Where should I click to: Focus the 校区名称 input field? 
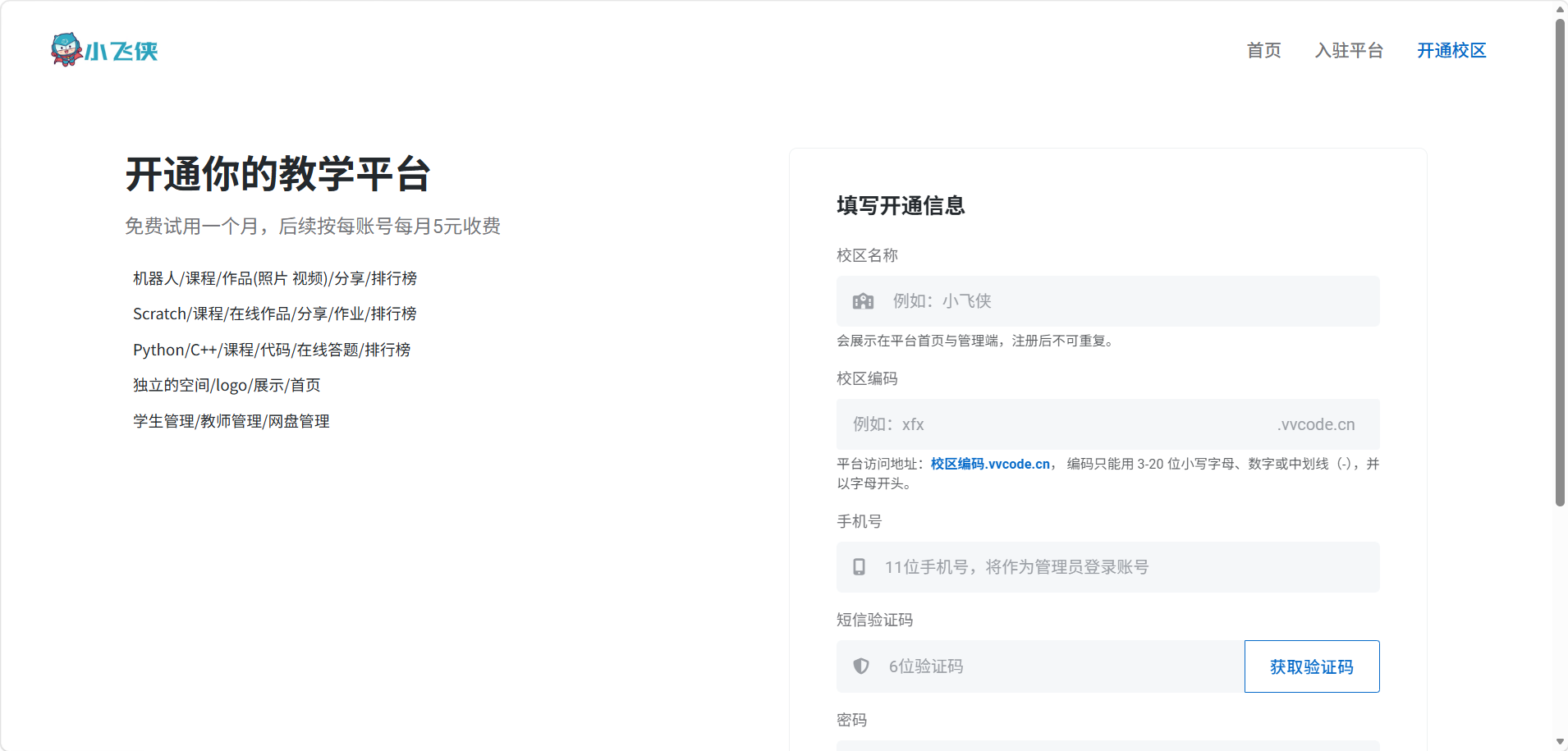tap(1107, 301)
